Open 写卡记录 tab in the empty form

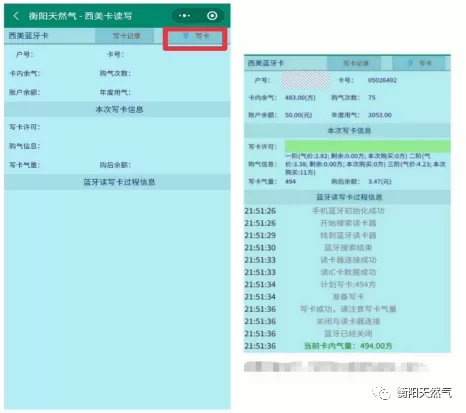pos(125,36)
